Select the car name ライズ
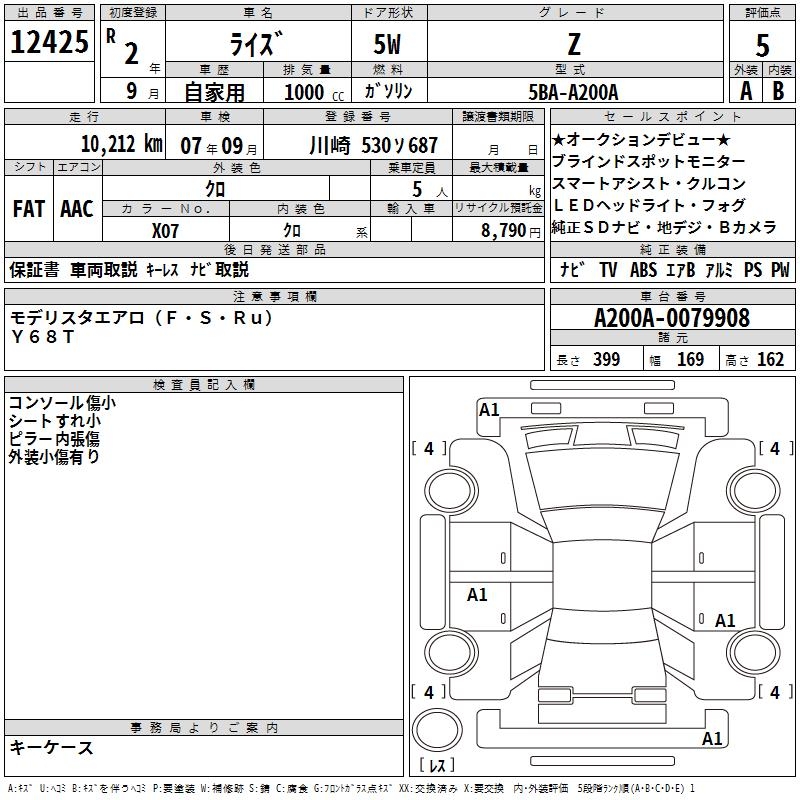800x800 pixels. click(256, 44)
